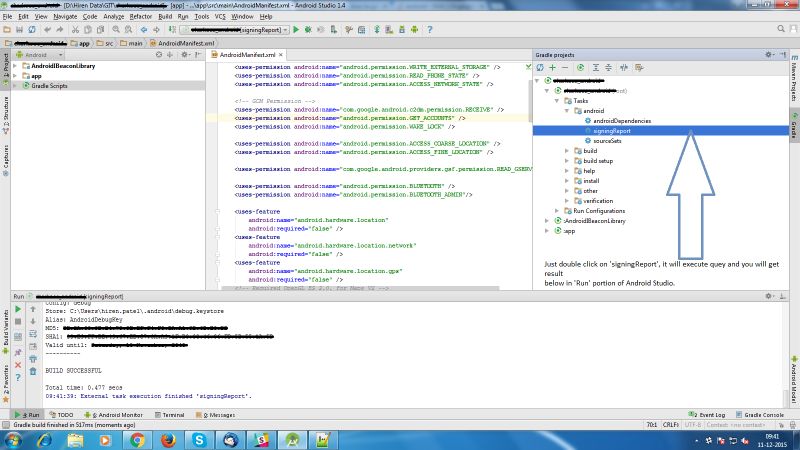Screen dimensions: 800x450
Task: Click the Windows Start button
Action: pos(13,440)
